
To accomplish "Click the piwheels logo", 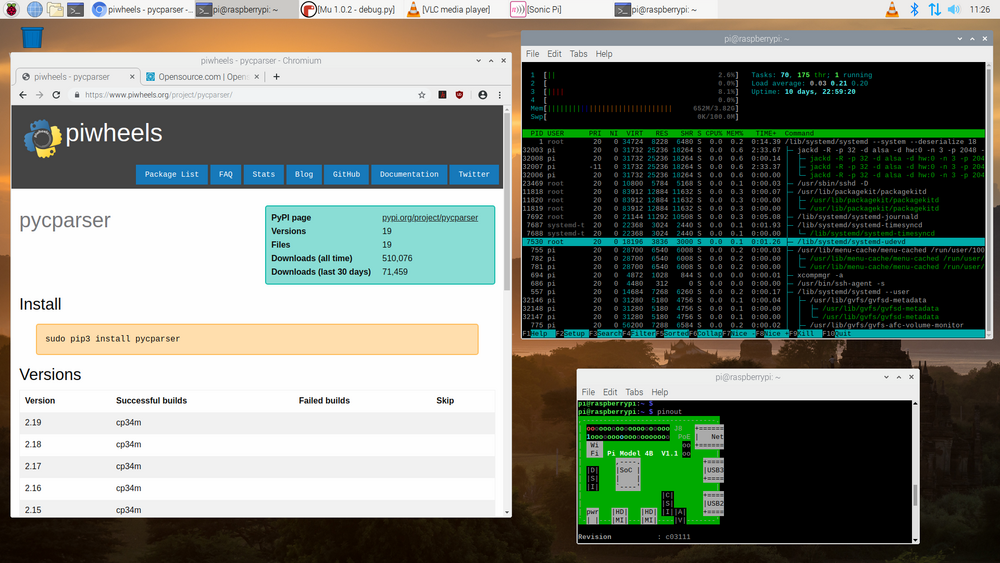I will pos(93,136).
